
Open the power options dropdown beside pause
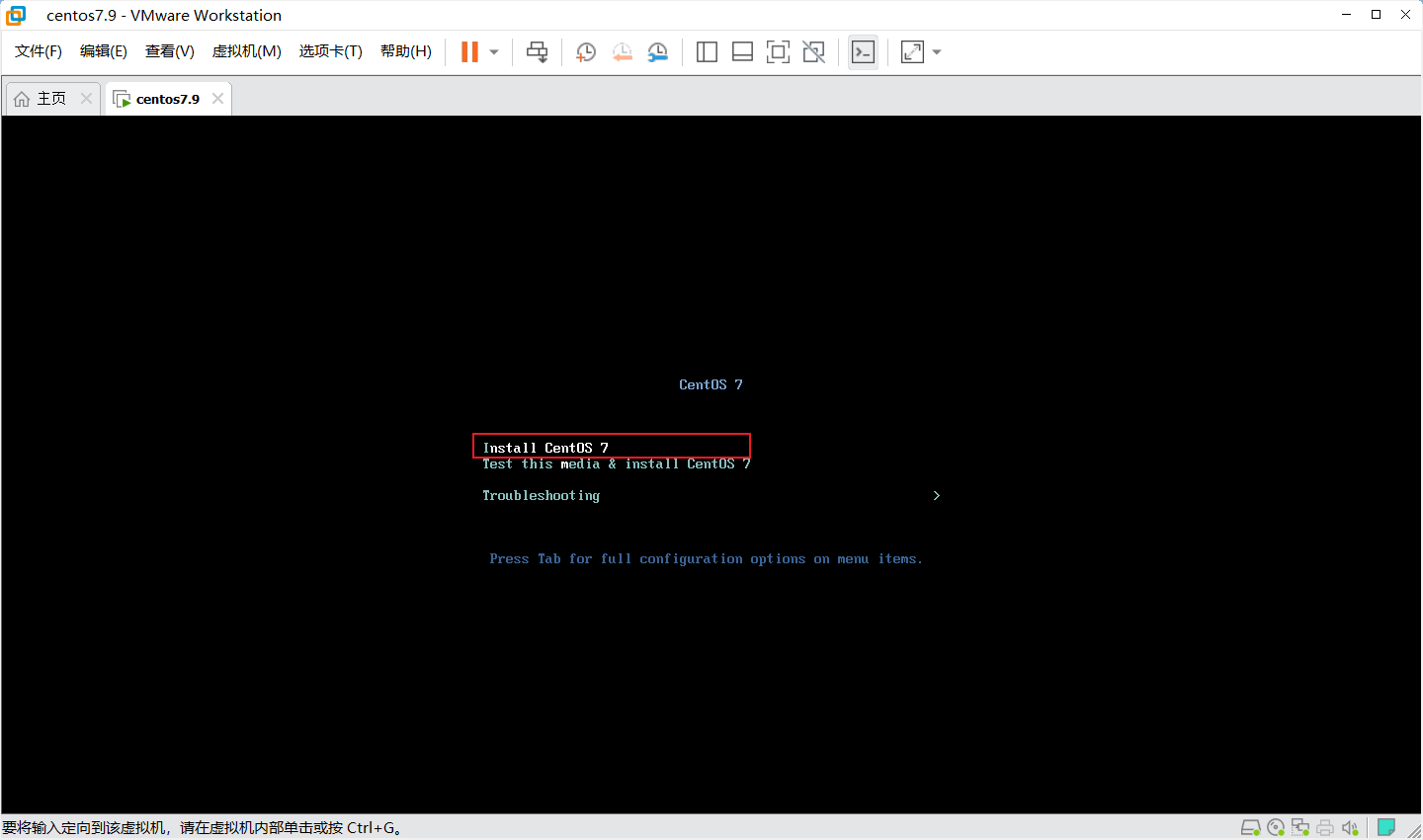[x=494, y=52]
